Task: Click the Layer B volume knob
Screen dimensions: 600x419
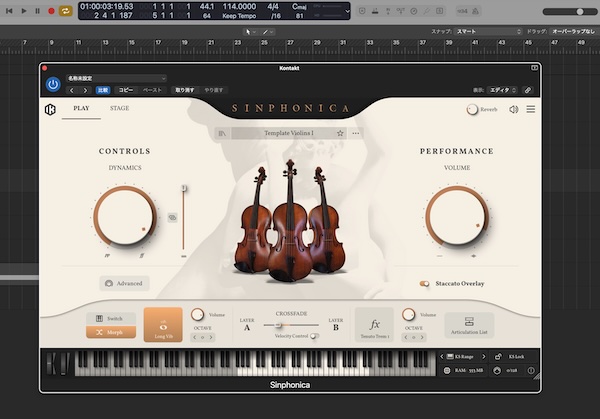Action: [x=408, y=315]
